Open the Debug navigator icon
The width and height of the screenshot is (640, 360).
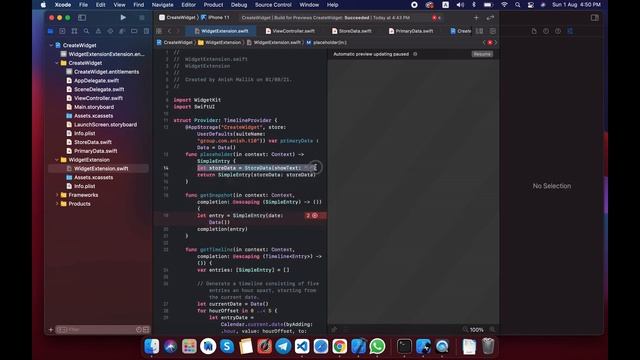click(122, 31)
